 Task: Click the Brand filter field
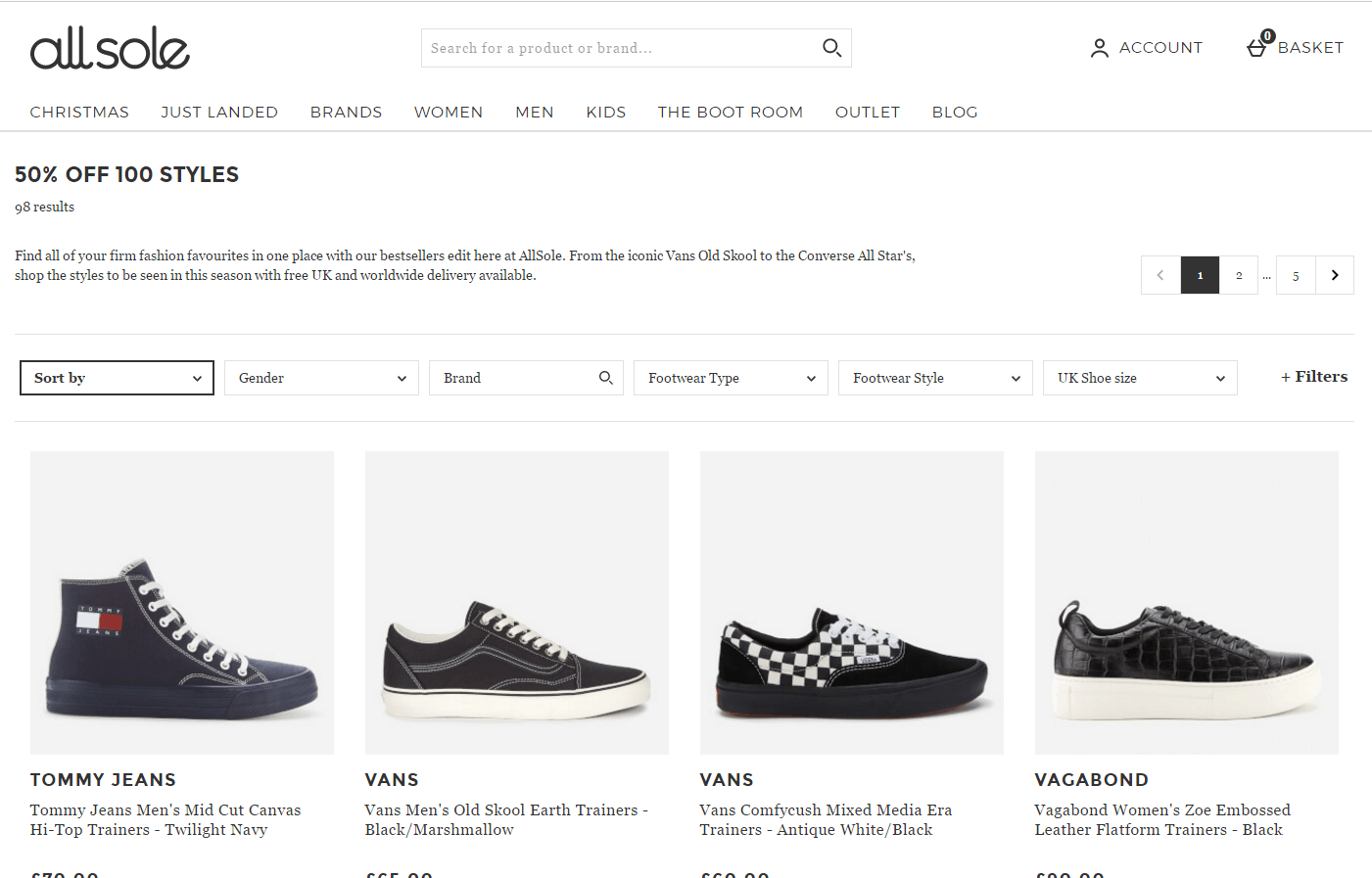526,378
